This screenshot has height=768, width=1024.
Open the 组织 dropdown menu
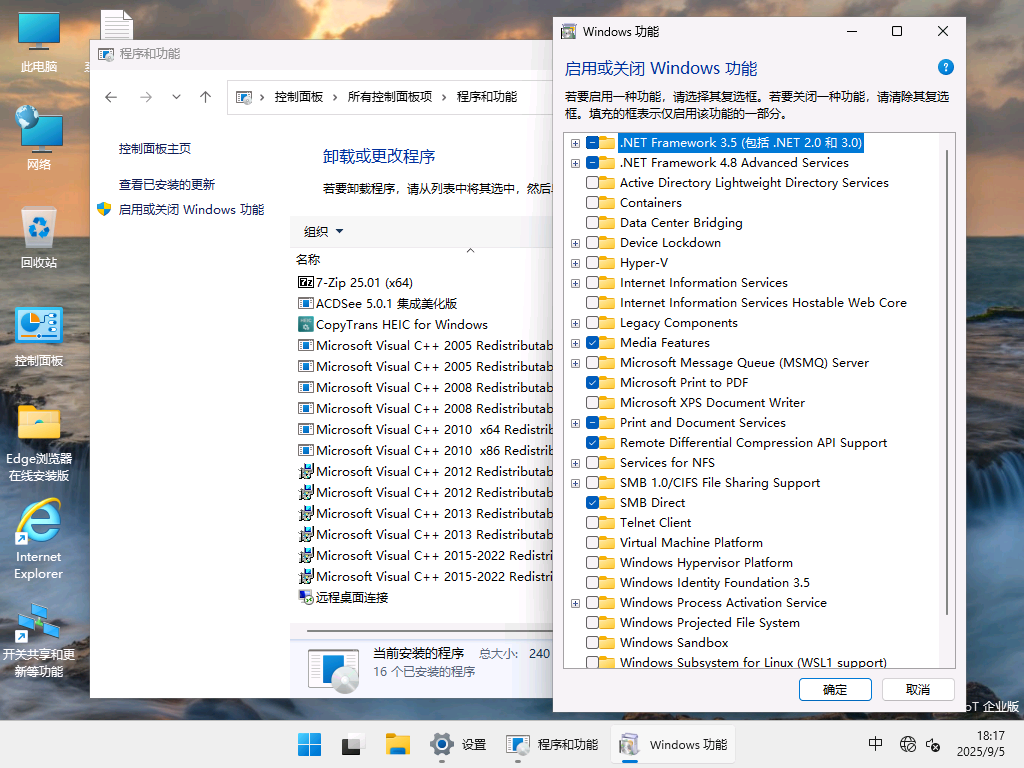coord(323,231)
